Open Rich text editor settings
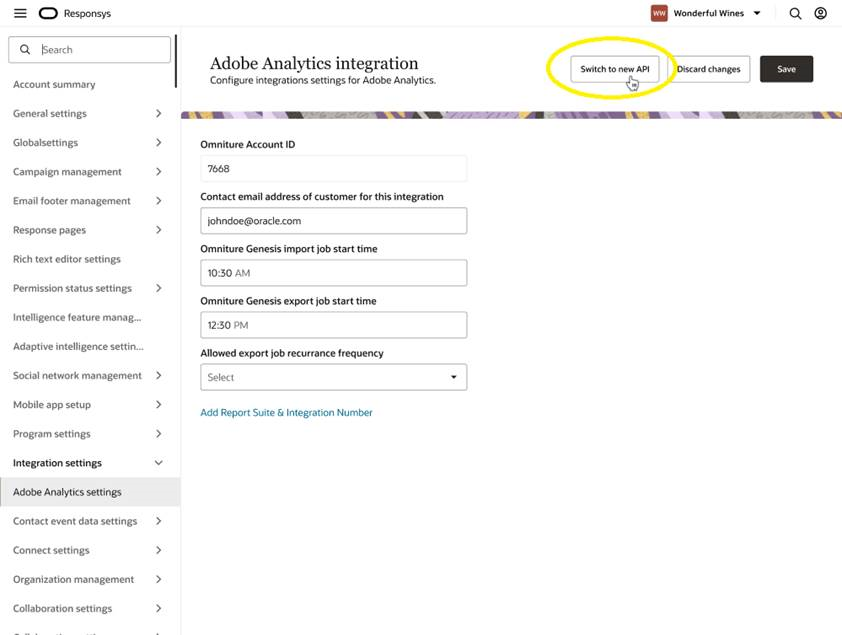 [x=67, y=259]
